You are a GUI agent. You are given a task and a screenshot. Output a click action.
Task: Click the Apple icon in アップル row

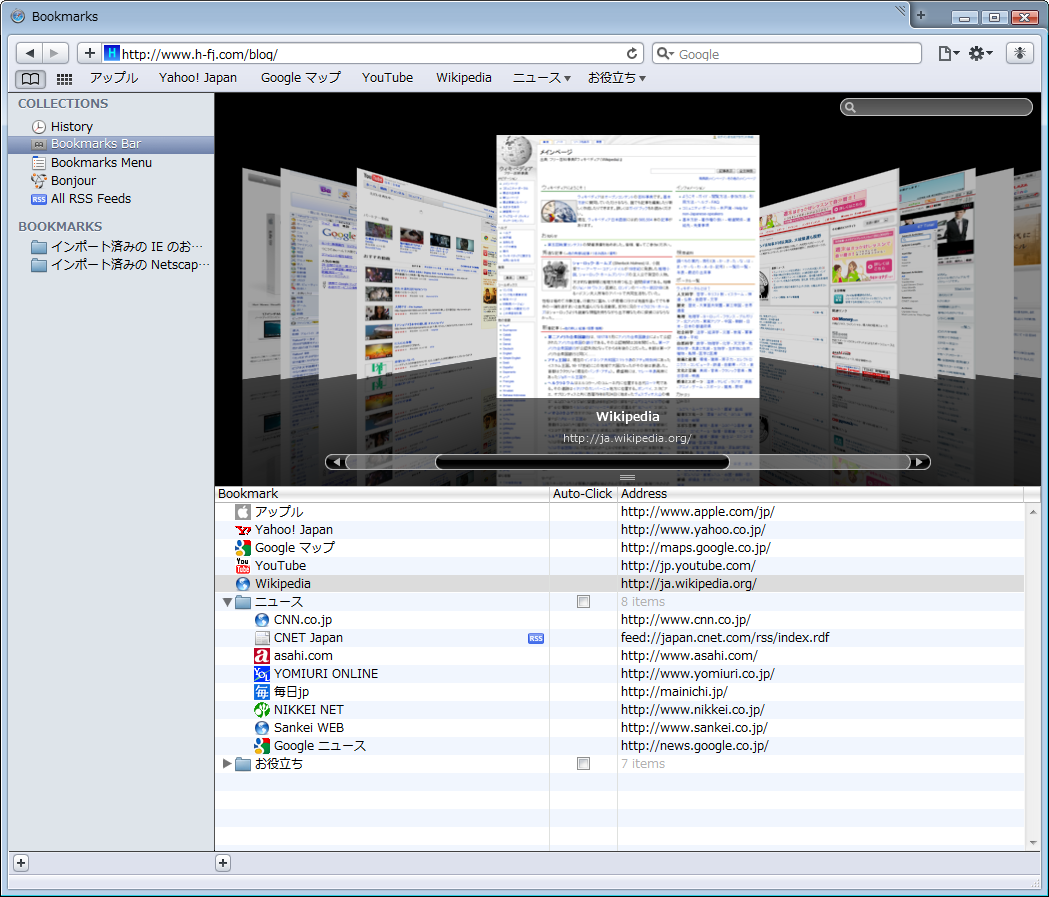point(243,512)
